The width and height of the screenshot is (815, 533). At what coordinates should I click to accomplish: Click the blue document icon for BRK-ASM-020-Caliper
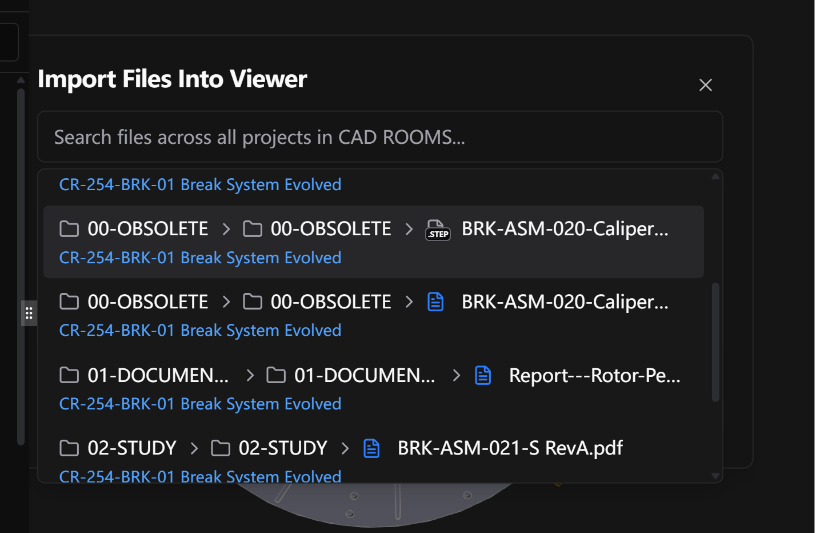[436, 302]
